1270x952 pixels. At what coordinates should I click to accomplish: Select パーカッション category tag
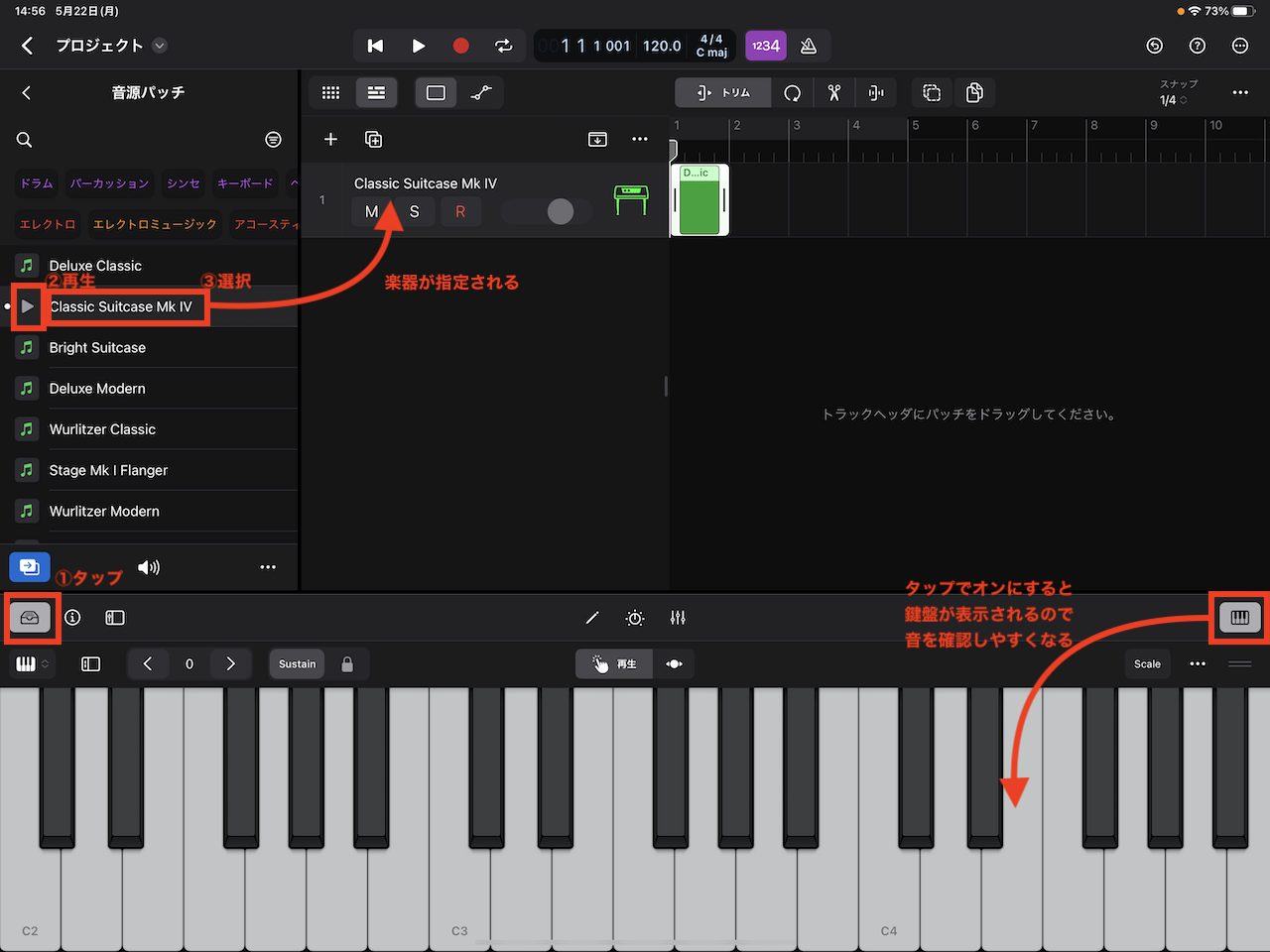tap(109, 183)
